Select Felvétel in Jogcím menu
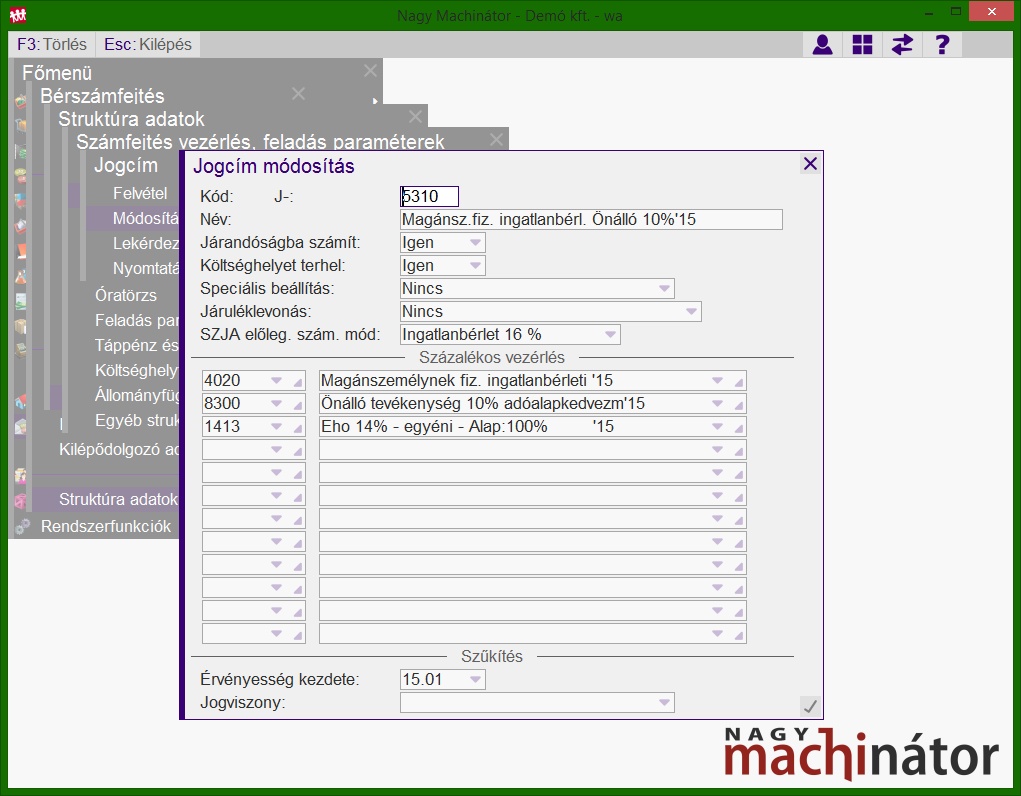 [140, 193]
